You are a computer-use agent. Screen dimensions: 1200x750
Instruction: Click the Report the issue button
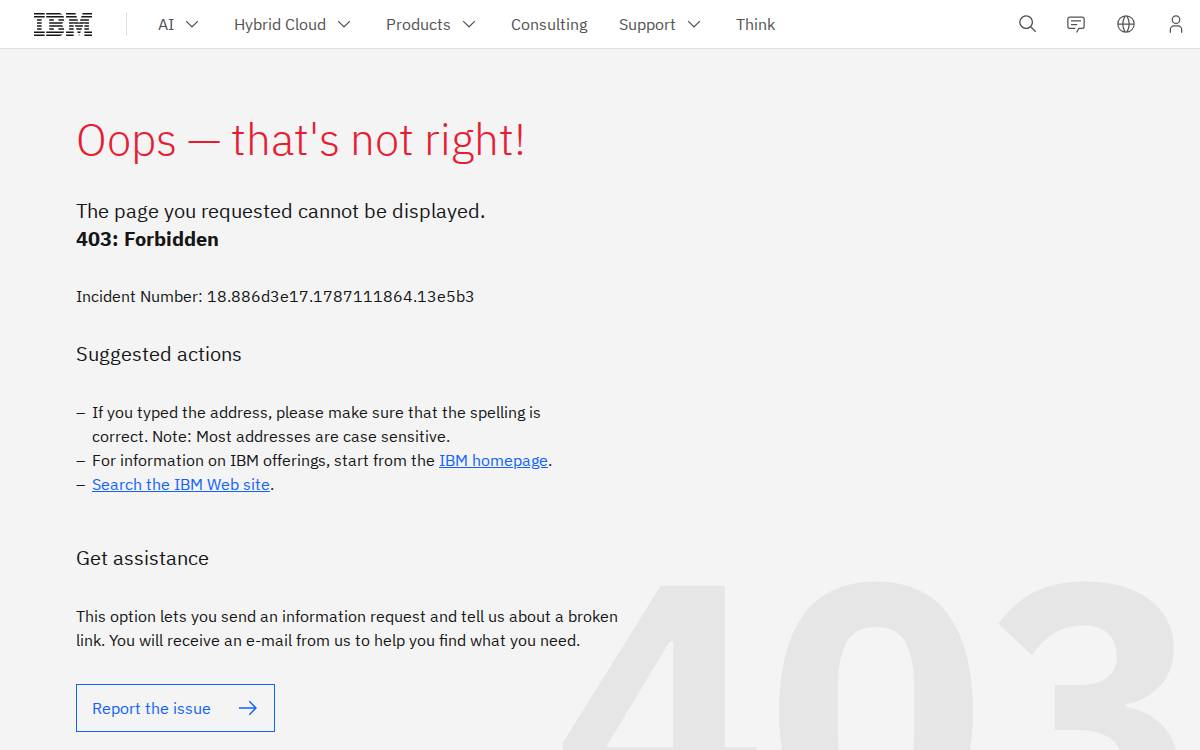(175, 708)
